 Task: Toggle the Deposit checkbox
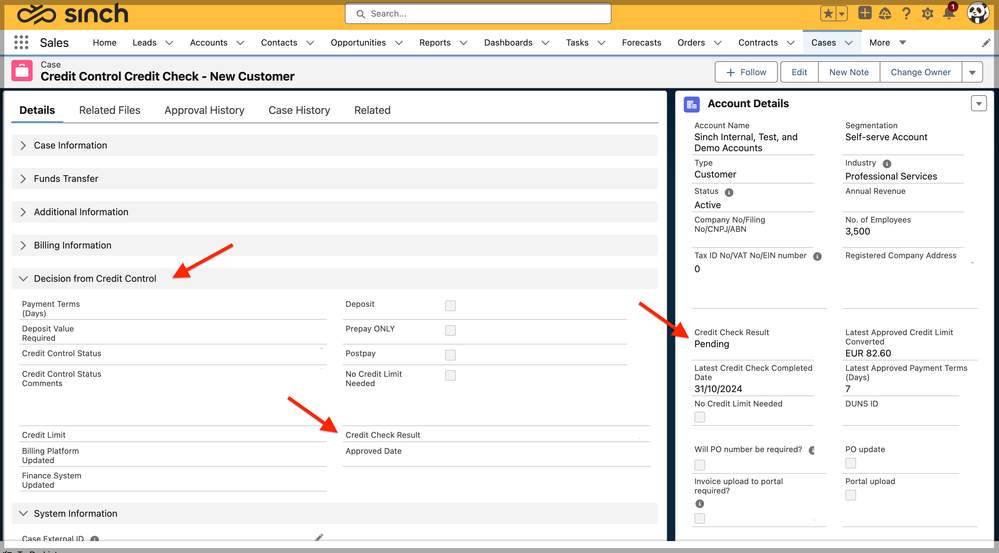point(450,306)
